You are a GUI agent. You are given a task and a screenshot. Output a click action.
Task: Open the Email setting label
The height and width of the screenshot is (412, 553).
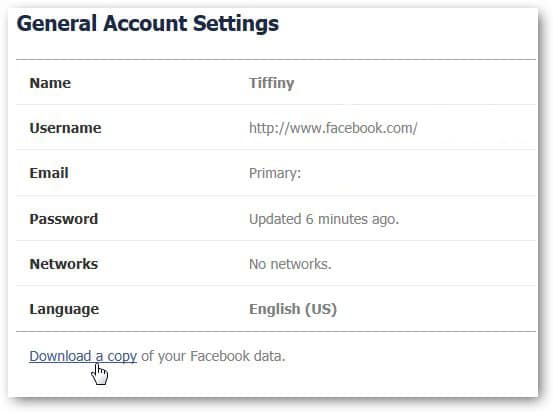(49, 173)
